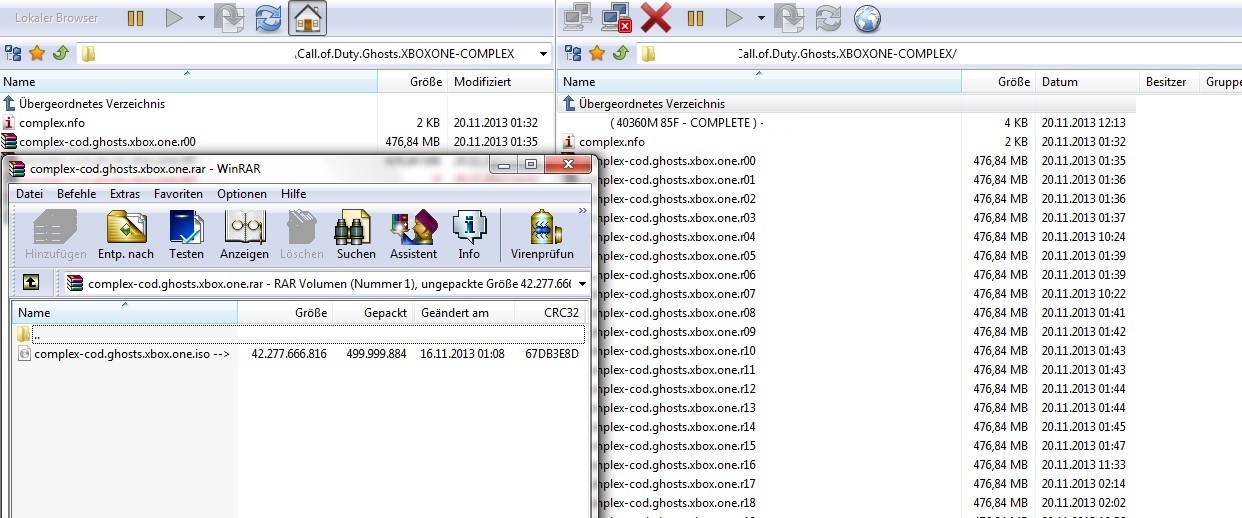
Task: Click the Anzeigen icon in WinRAR
Action: [x=244, y=235]
